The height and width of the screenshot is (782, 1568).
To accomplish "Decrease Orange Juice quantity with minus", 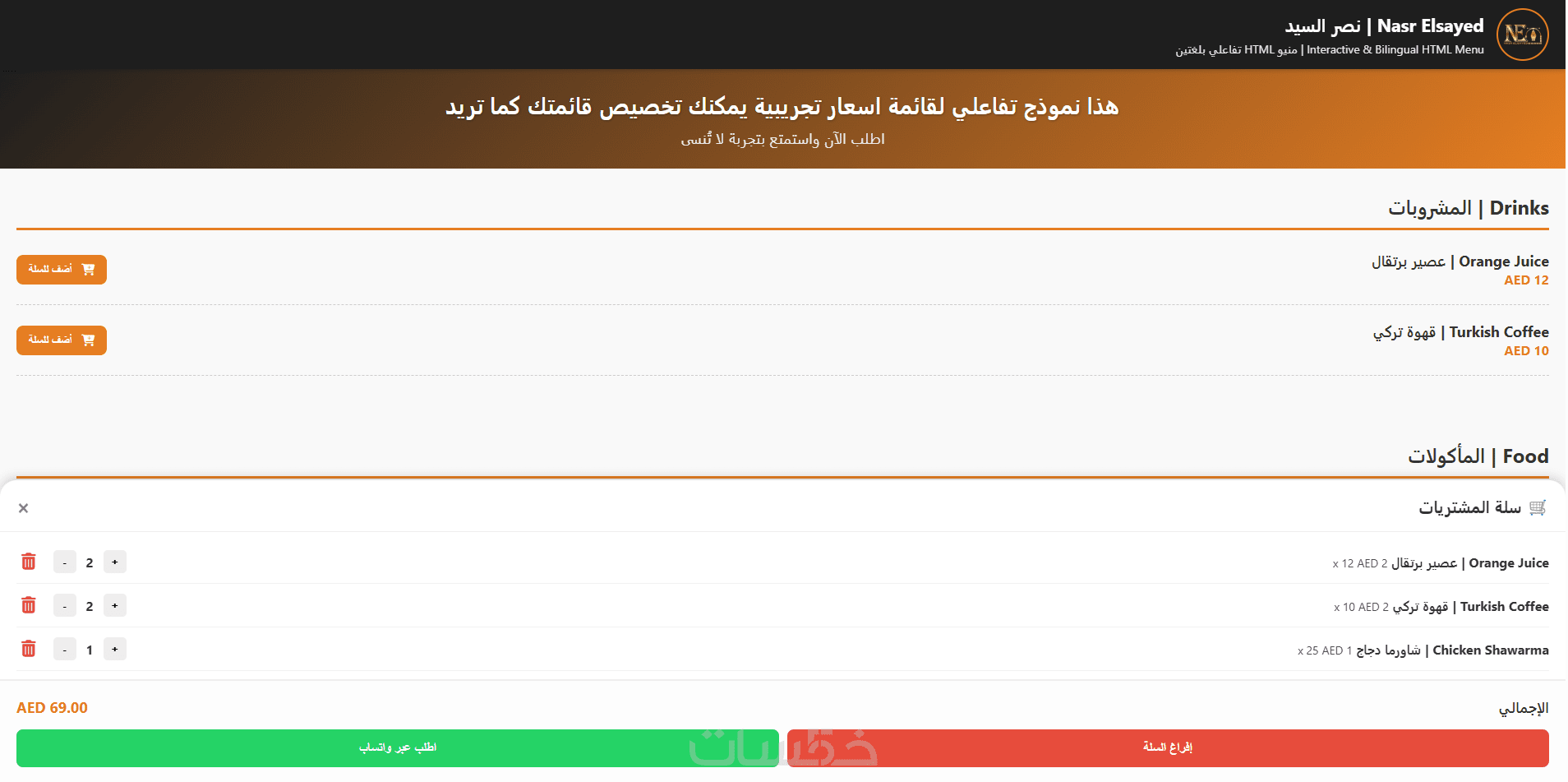I will click(65, 562).
